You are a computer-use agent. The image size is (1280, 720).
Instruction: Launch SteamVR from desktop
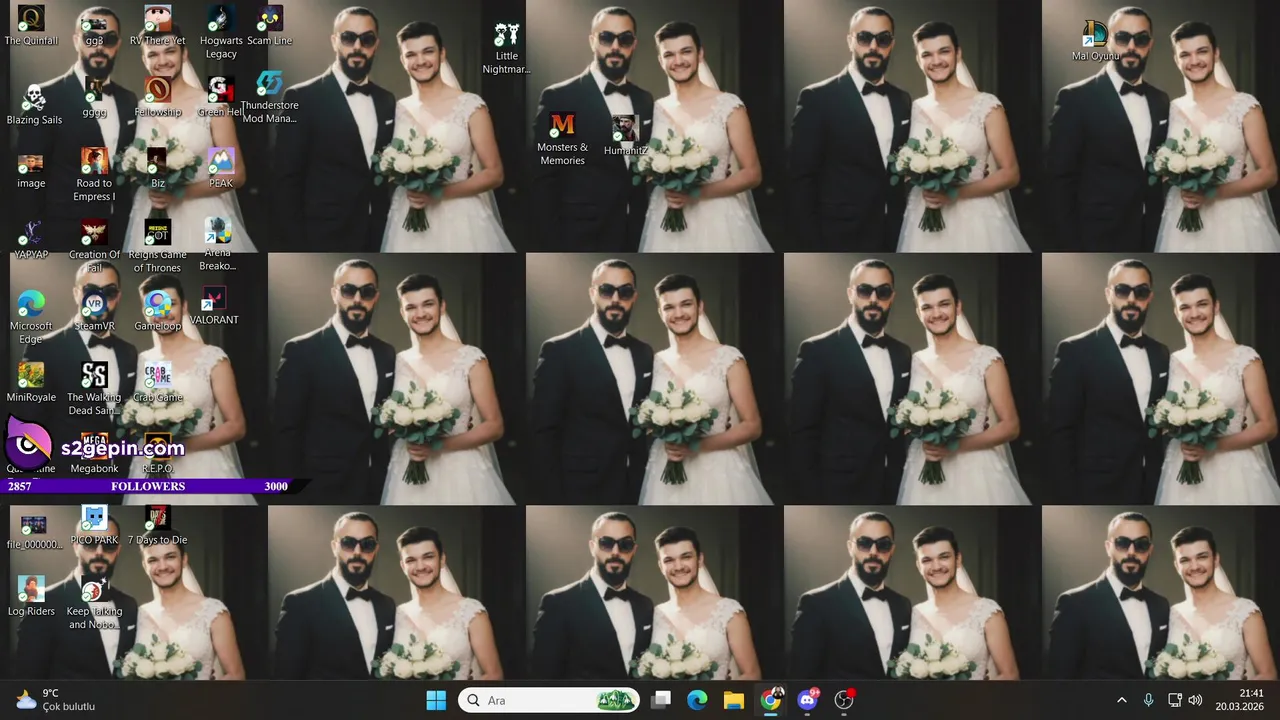tap(95, 311)
